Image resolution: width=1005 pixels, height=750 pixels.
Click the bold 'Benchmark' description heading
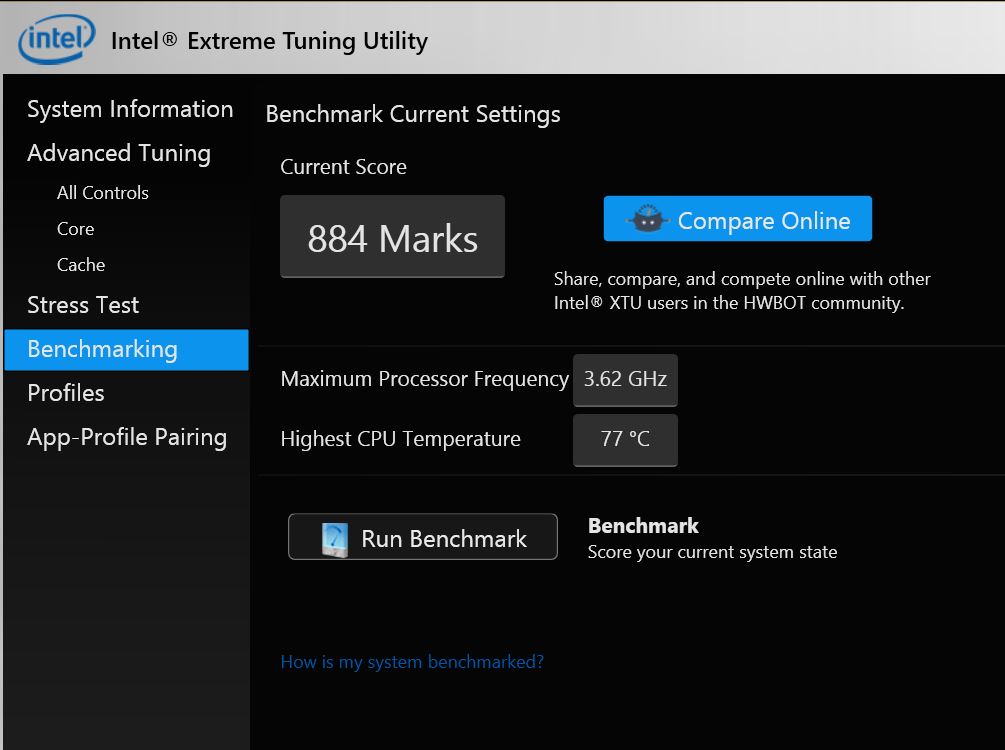pyautogui.click(x=643, y=526)
